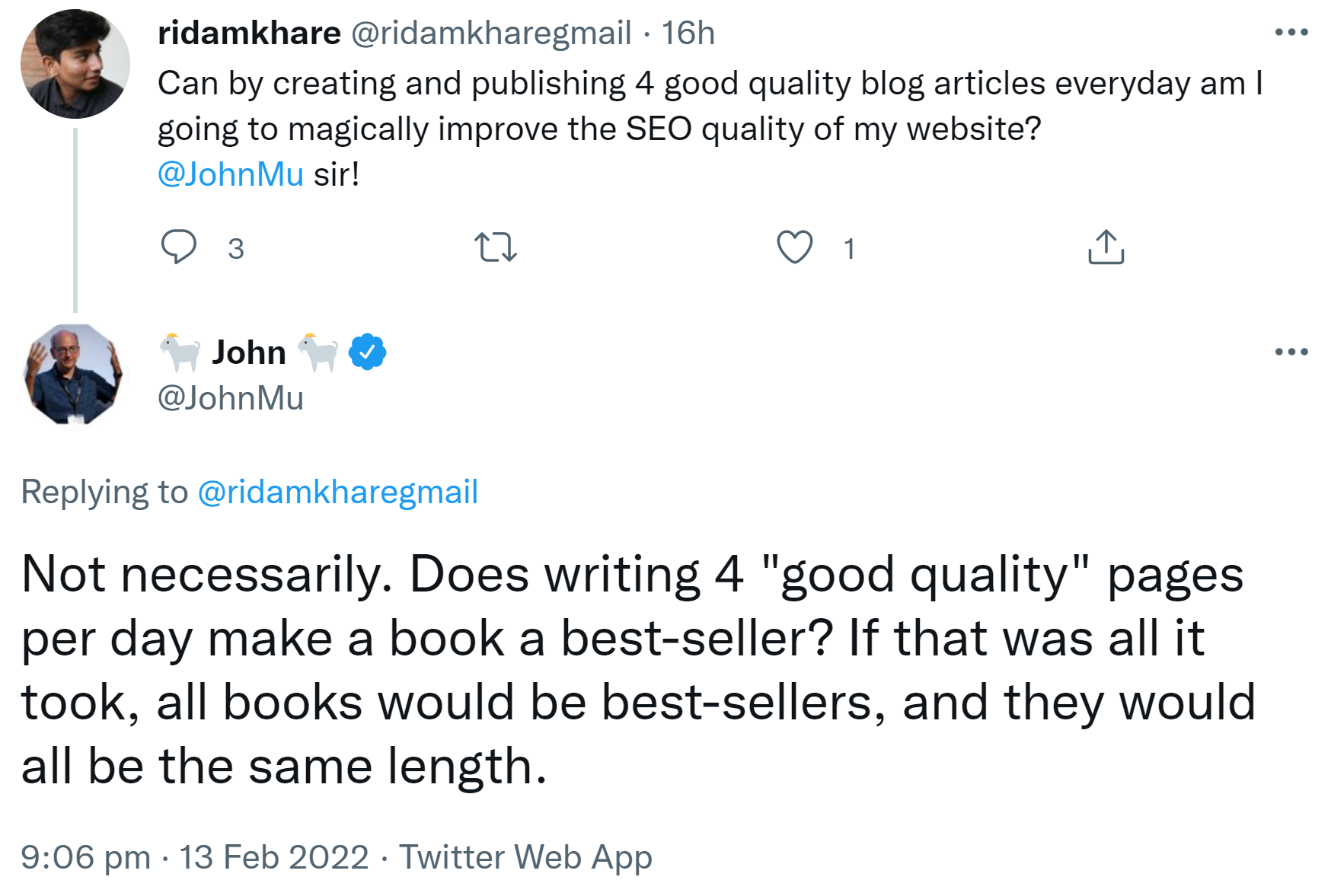
Task: Open ridamkhare's profile picture
Action: pos(74,64)
